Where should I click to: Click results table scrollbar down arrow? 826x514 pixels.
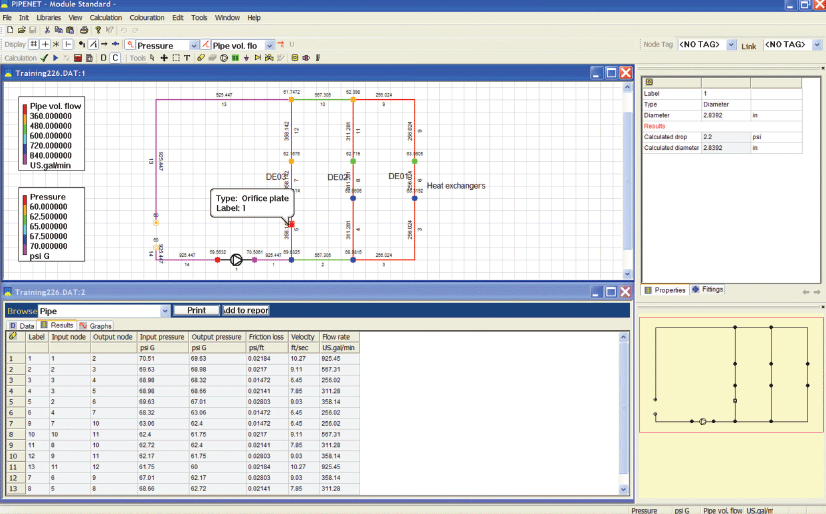624,489
